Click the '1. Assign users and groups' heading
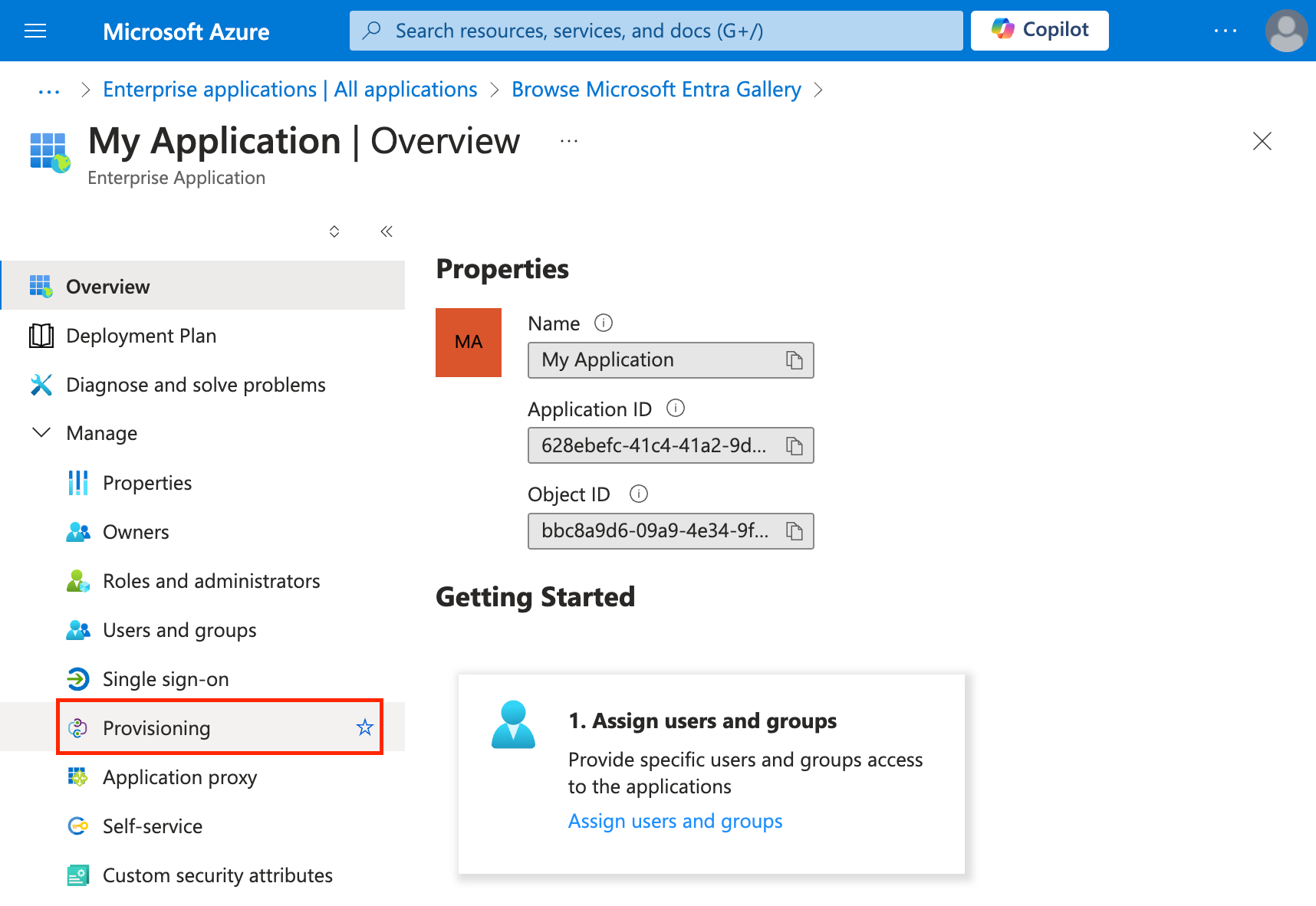 coord(702,721)
